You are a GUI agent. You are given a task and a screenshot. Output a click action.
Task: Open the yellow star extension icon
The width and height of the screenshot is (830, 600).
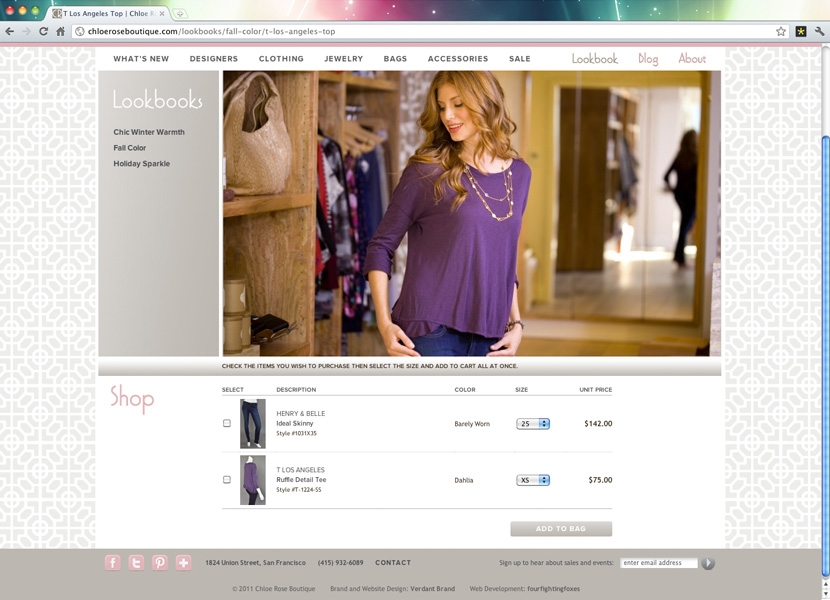tap(801, 31)
